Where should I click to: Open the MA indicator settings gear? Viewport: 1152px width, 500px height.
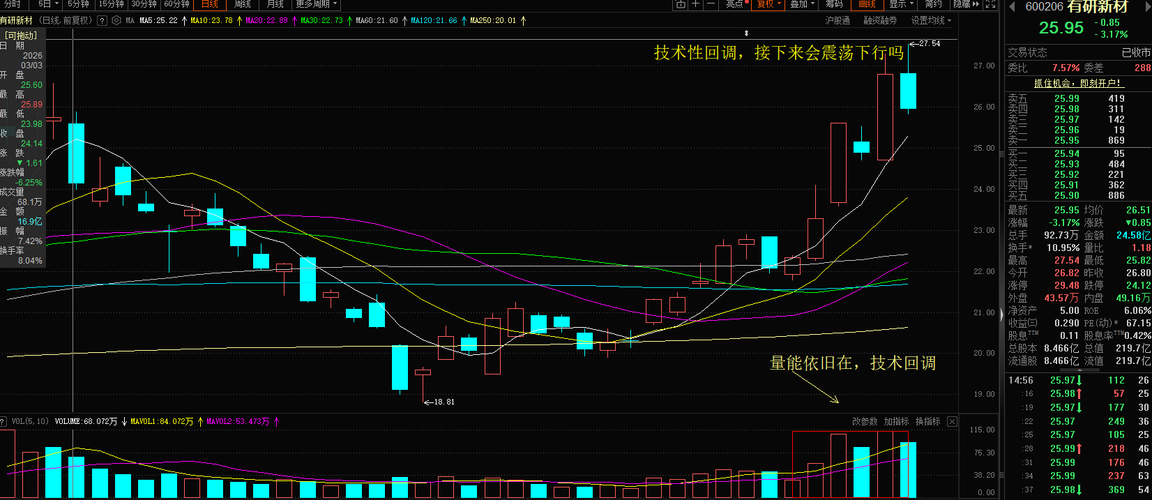coord(116,21)
